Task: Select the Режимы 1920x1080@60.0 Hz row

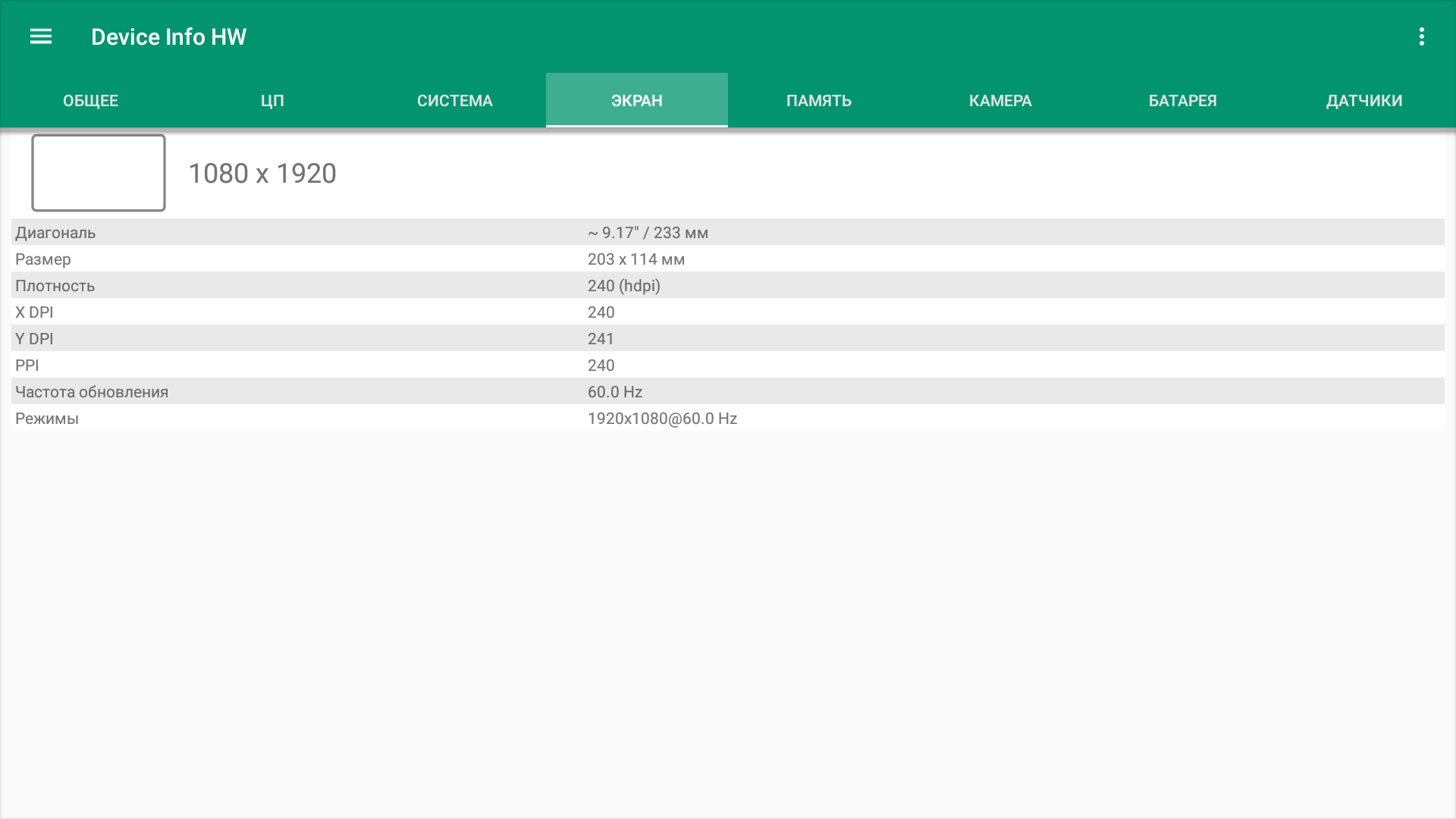Action: [x=728, y=419]
